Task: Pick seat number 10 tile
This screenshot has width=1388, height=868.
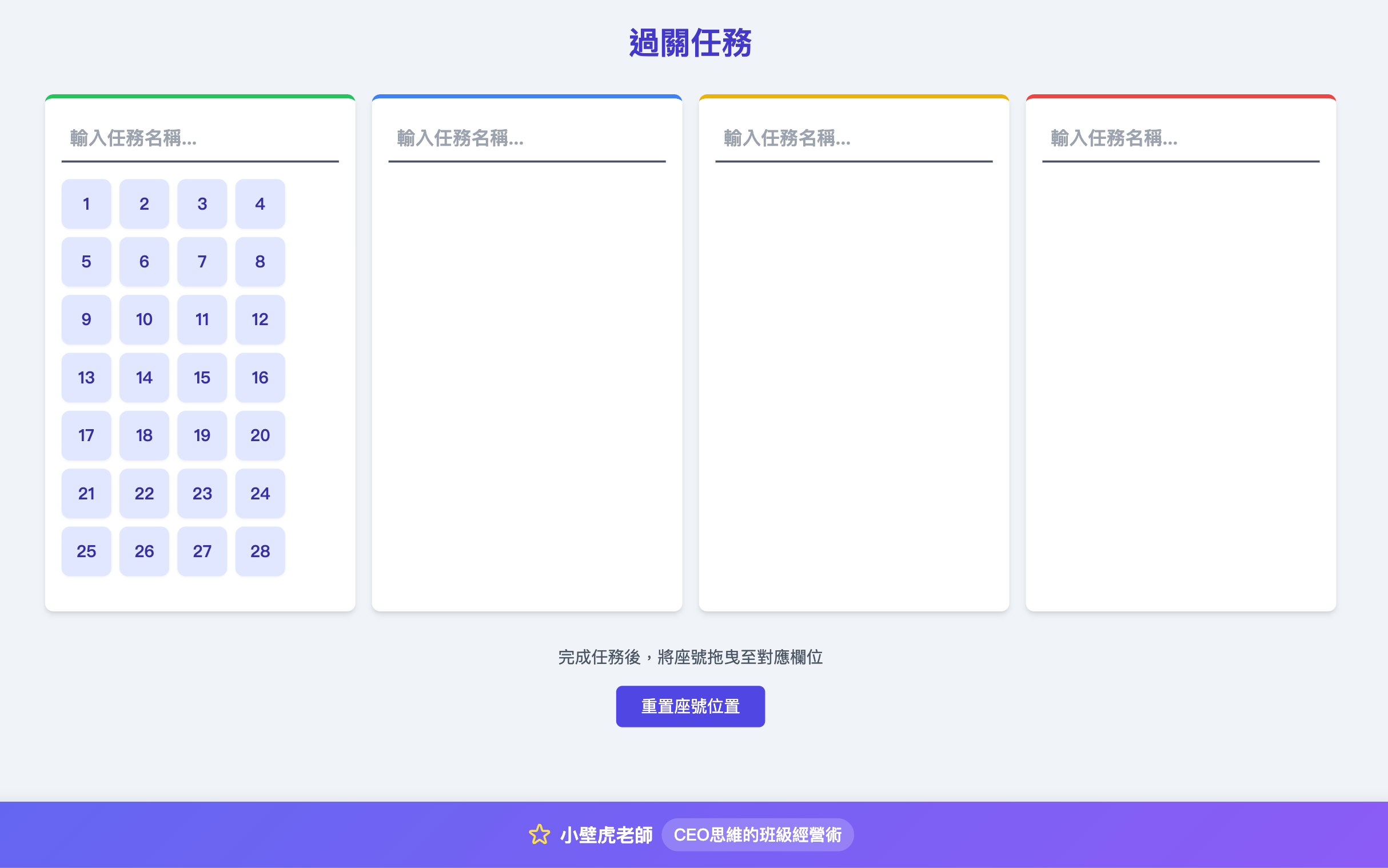Action: pos(144,320)
